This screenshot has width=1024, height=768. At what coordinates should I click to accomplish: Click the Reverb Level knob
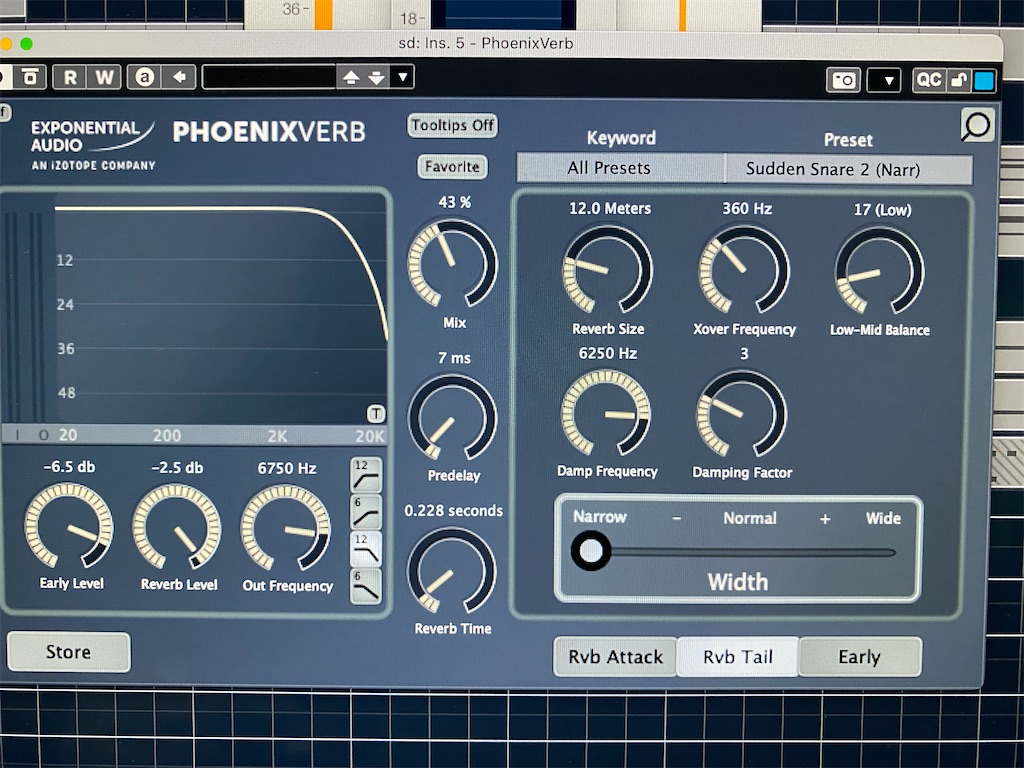point(177,526)
